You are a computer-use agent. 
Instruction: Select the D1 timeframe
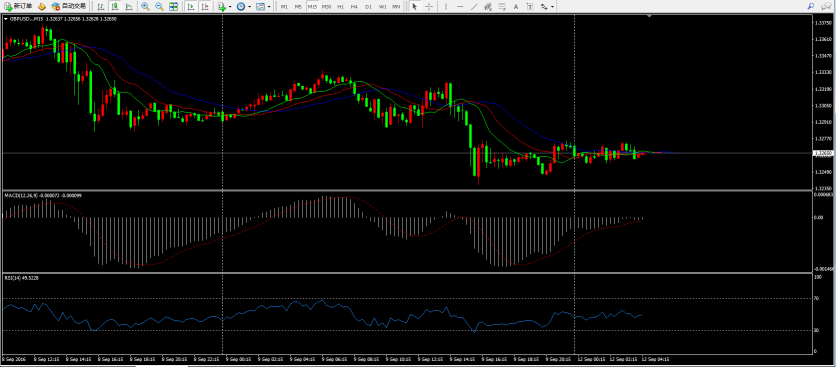(368, 7)
